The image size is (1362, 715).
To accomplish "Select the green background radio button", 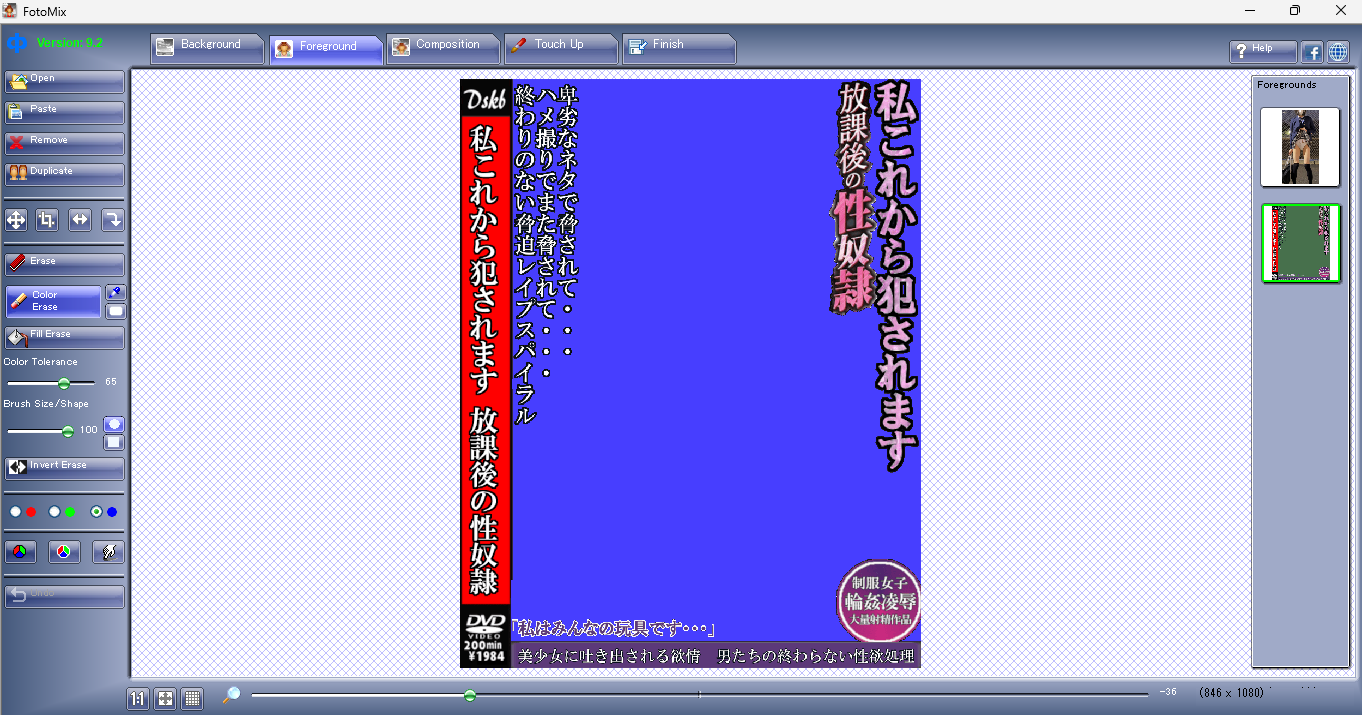I will tap(55, 512).
